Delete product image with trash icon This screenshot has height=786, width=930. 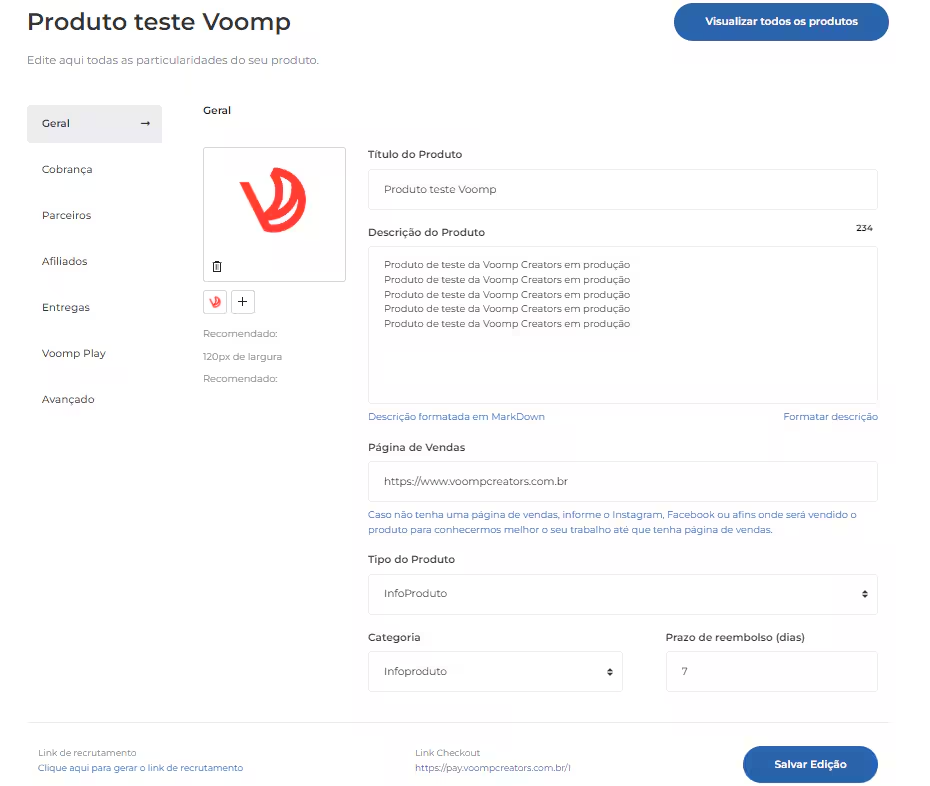pyautogui.click(x=217, y=266)
